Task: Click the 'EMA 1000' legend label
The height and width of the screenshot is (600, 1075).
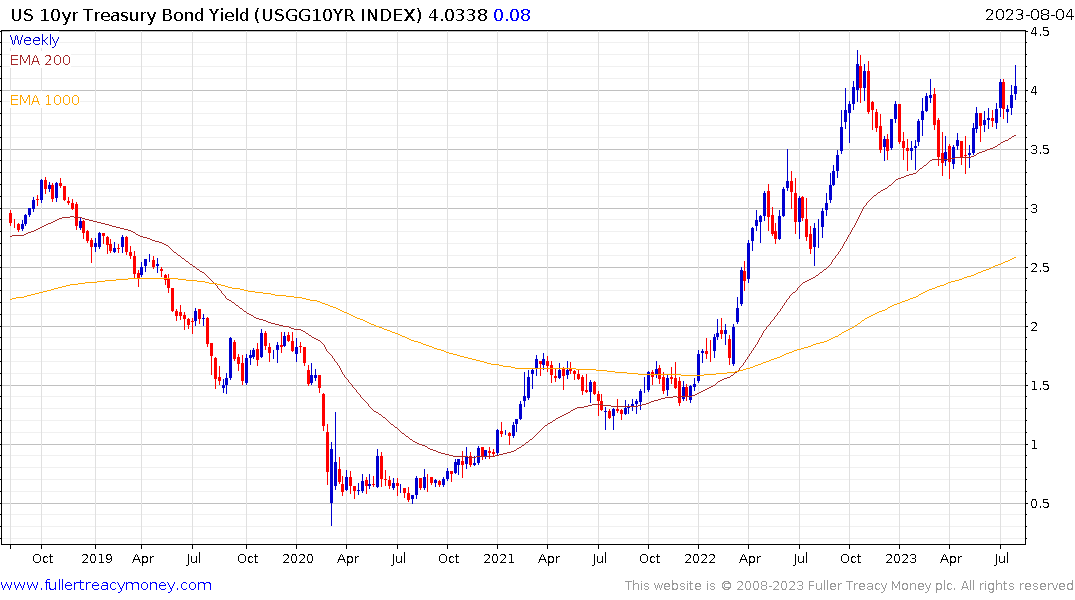Action: pos(45,100)
